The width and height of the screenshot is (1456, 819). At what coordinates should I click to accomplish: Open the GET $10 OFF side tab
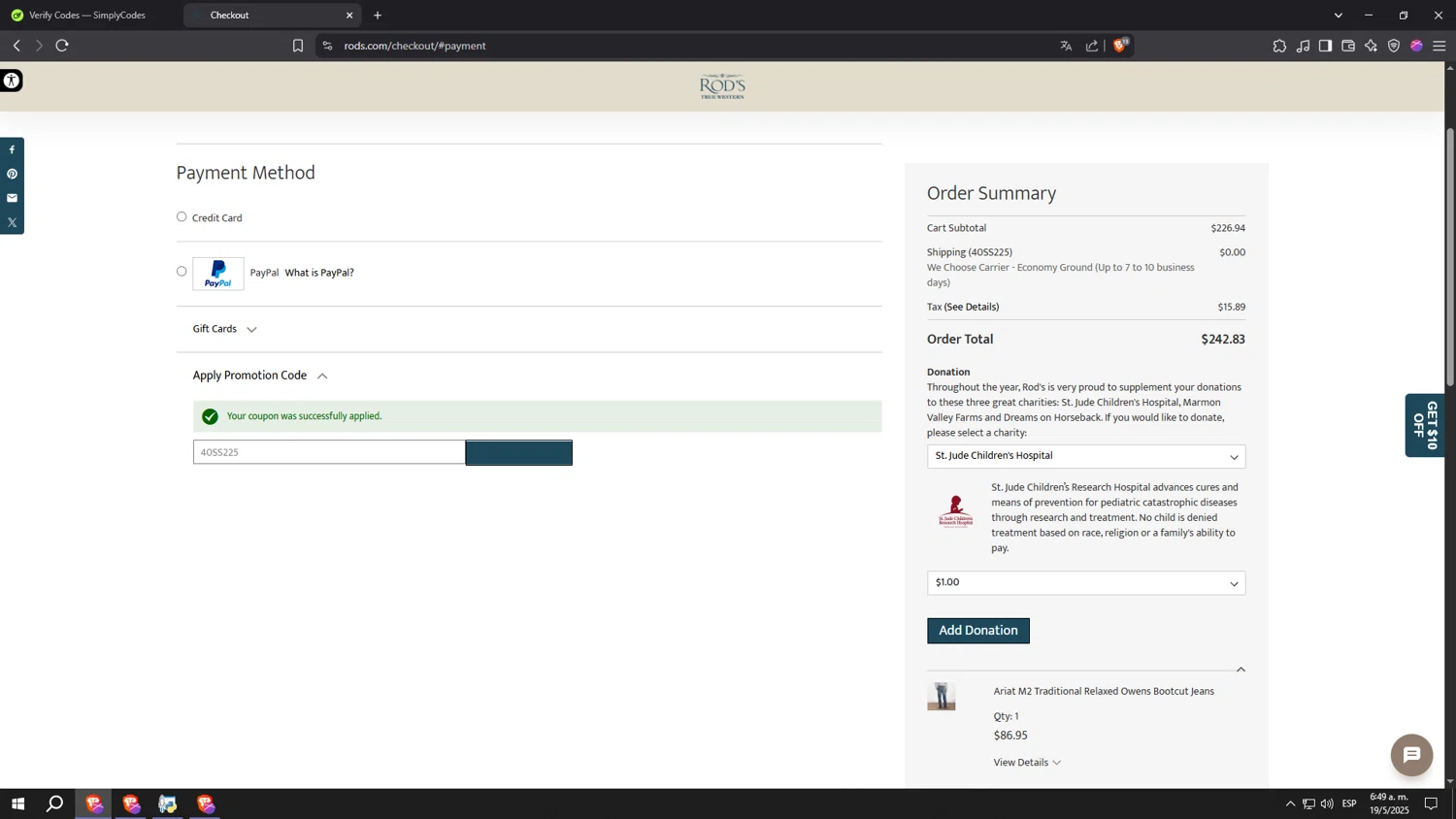1425,425
